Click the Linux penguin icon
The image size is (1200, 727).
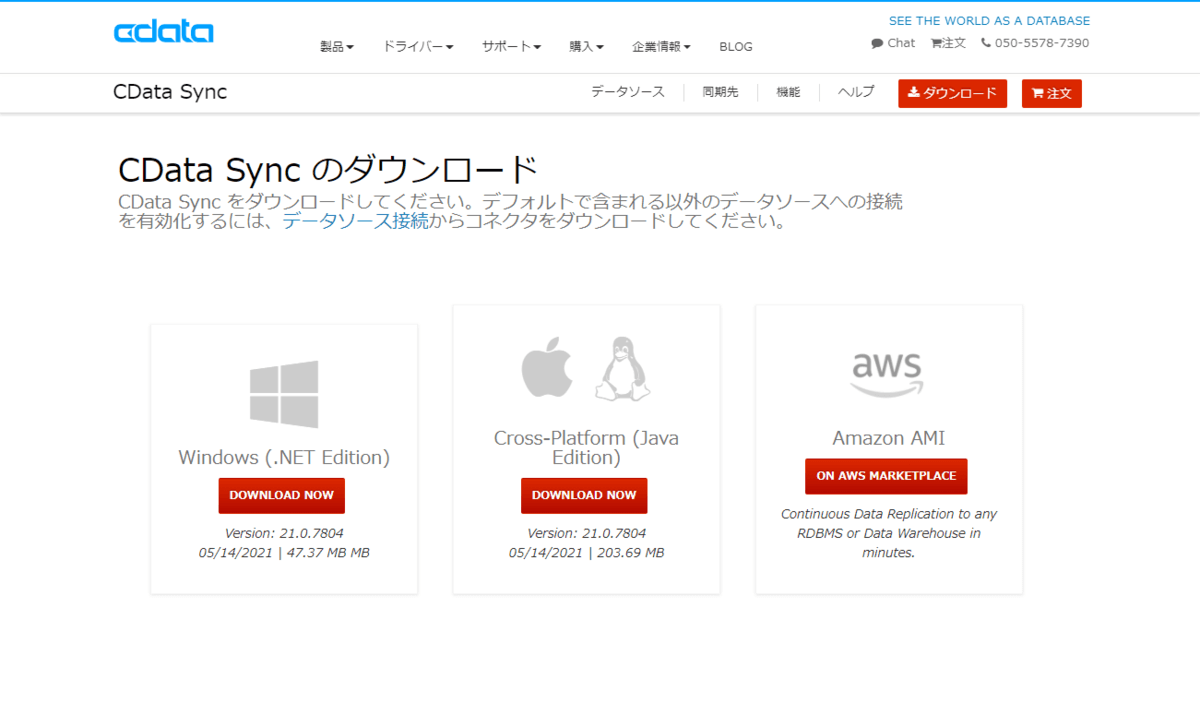pyautogui.click(x=622, y=369)
